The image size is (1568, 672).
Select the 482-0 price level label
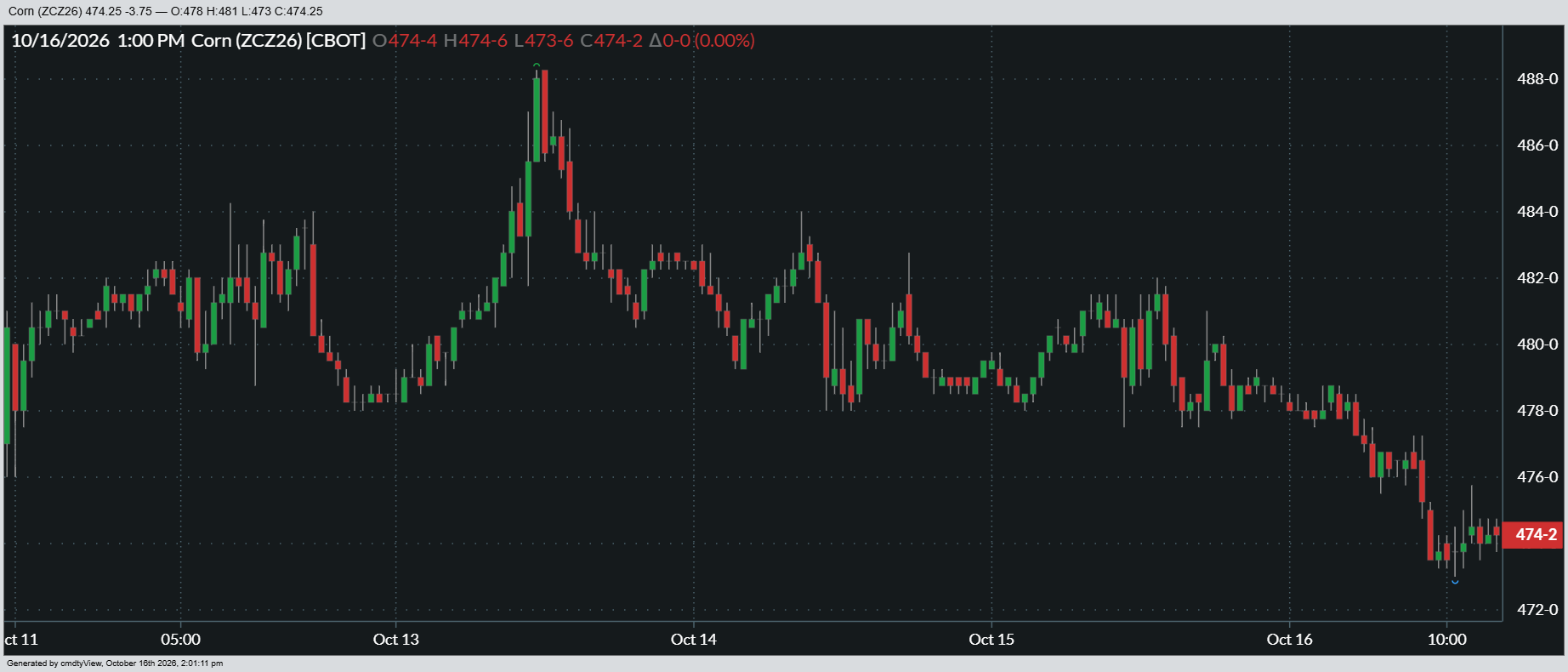[x=1537, y=278]
